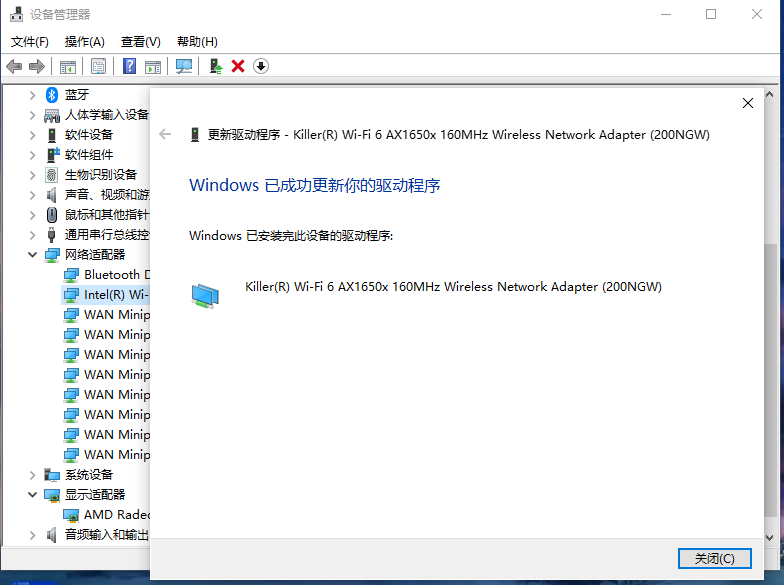Open the 操作(A) menu

click(x=84, y=42)
